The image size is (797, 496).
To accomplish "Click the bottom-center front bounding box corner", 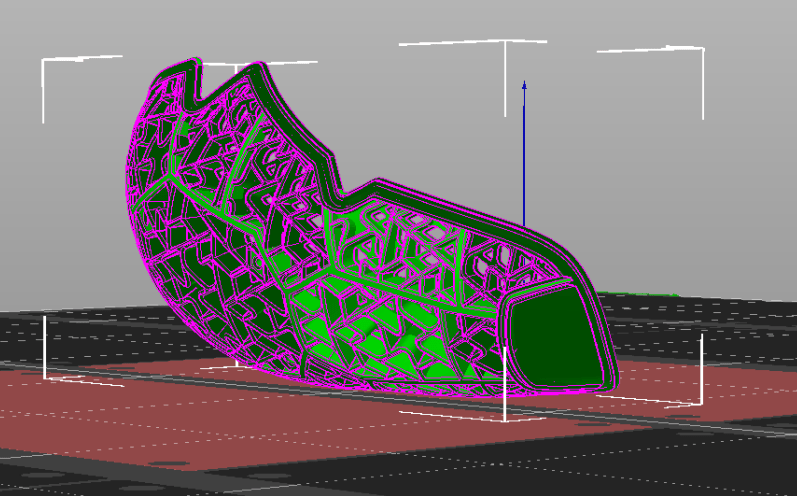I will click(x=505, y=414).
